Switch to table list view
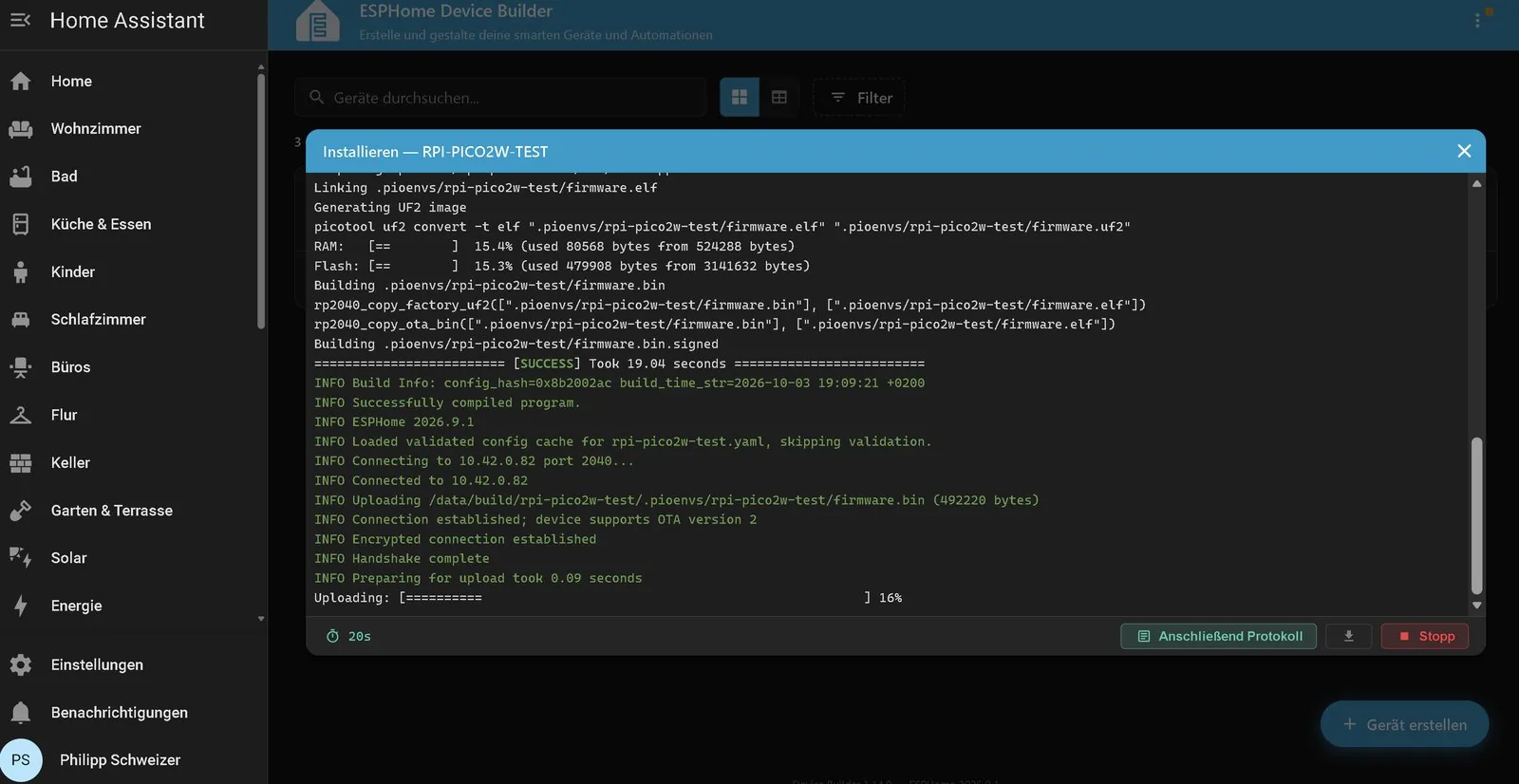 [779, 98]
